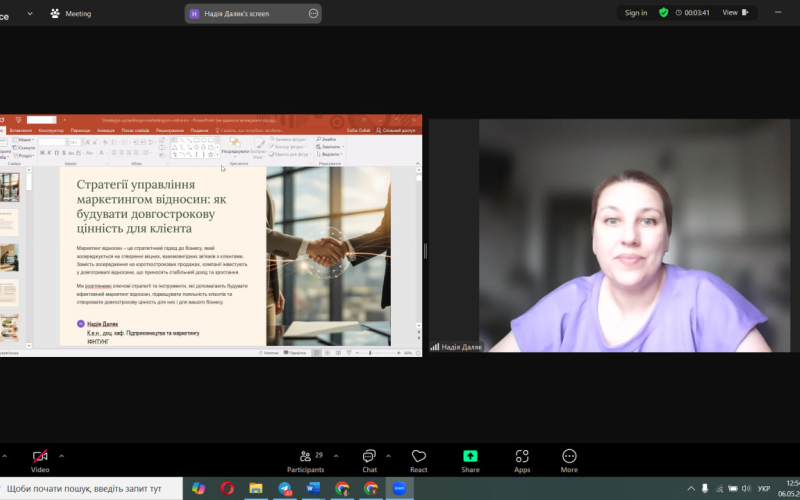Open the Показ слайдів ribbon tab

(135, 131)
